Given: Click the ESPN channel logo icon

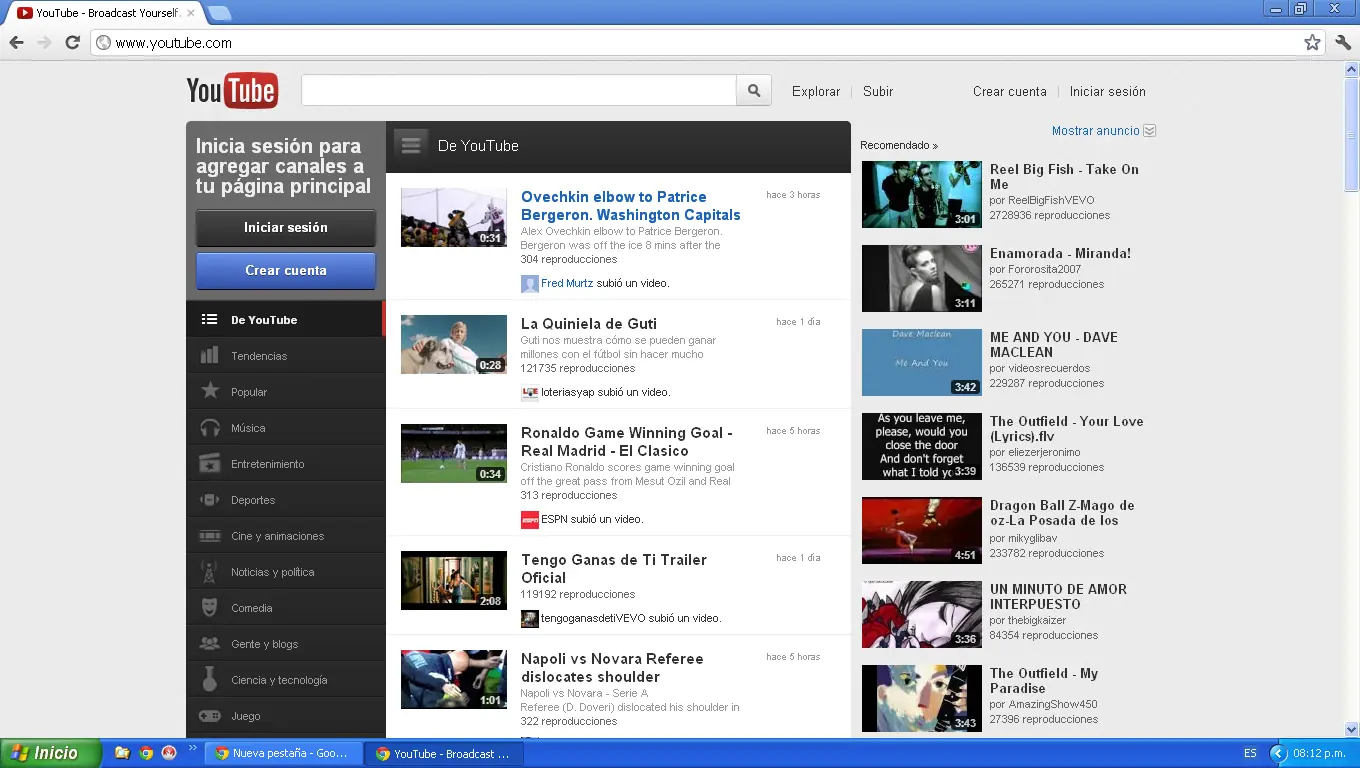Looking at the screenshot, I should (x=530, y=520).
